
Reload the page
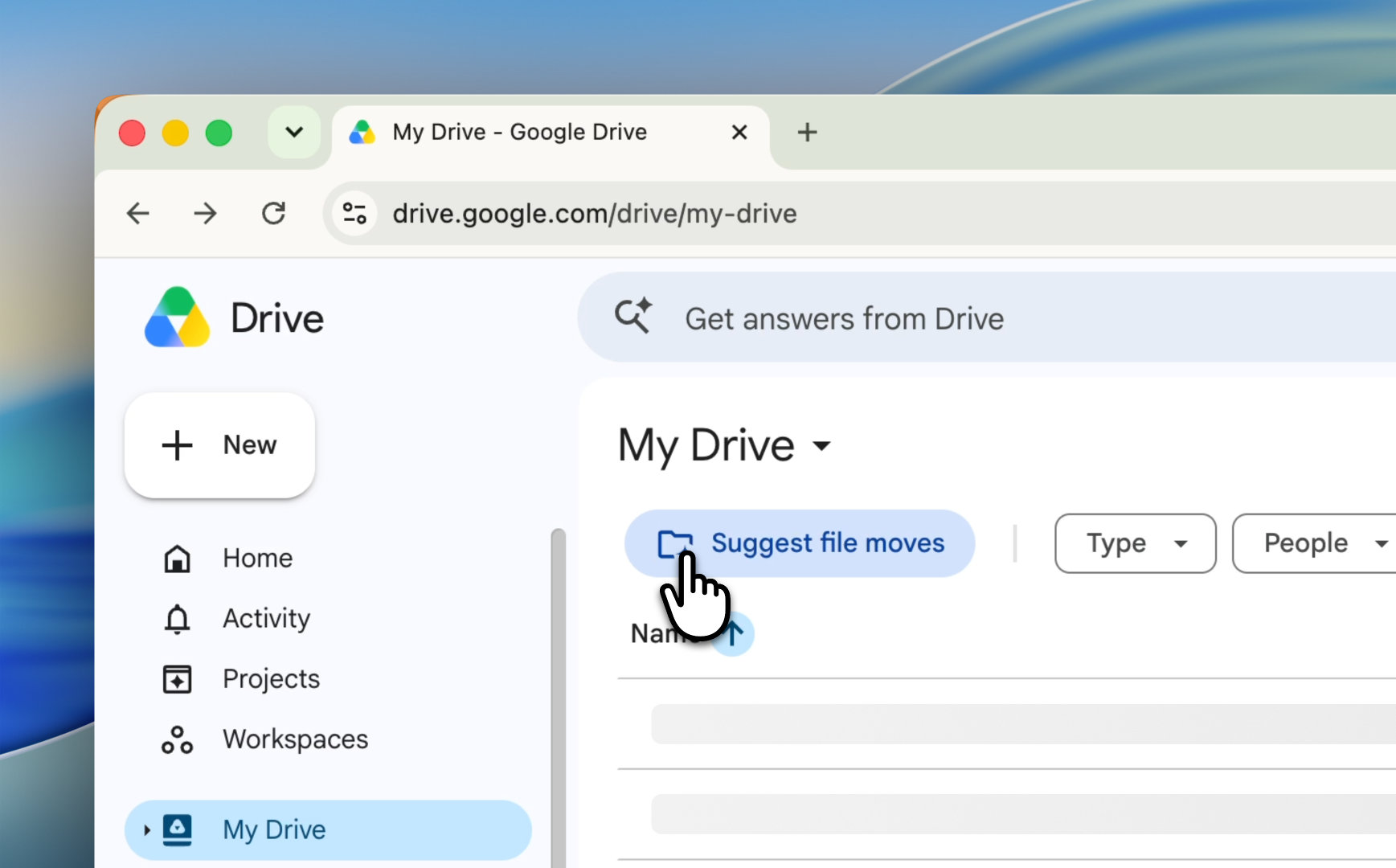pyautogui.click(x=273, y=213)
